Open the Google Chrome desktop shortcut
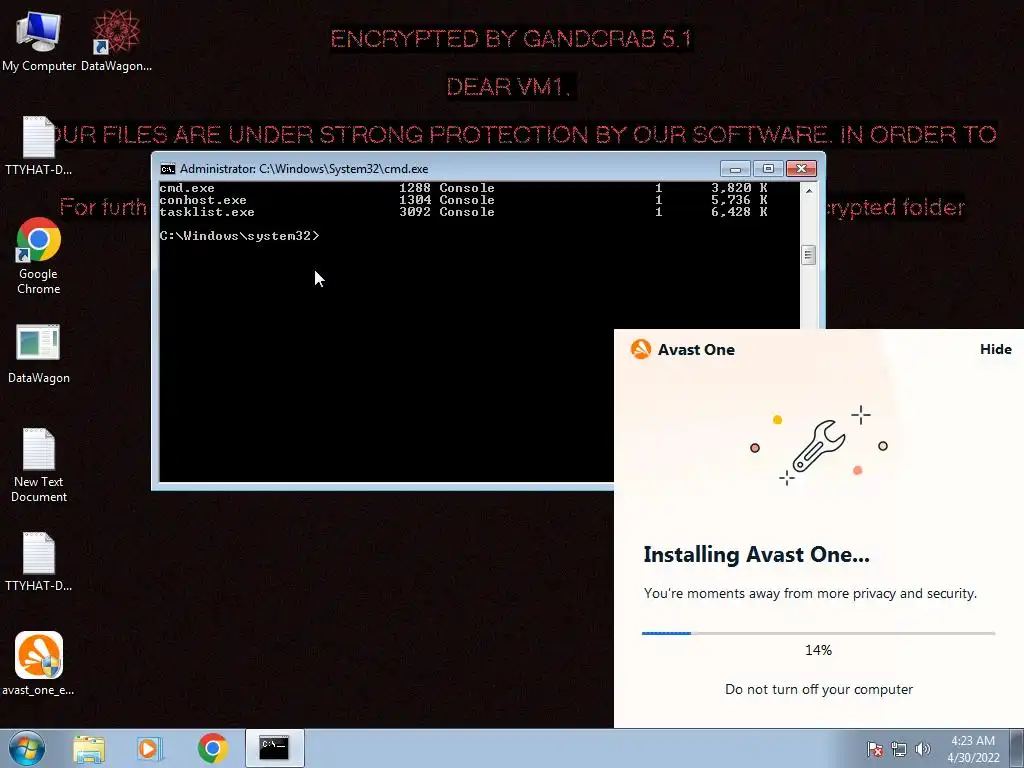The height and width of the screenshot is (768, 1024). [39, 256]
